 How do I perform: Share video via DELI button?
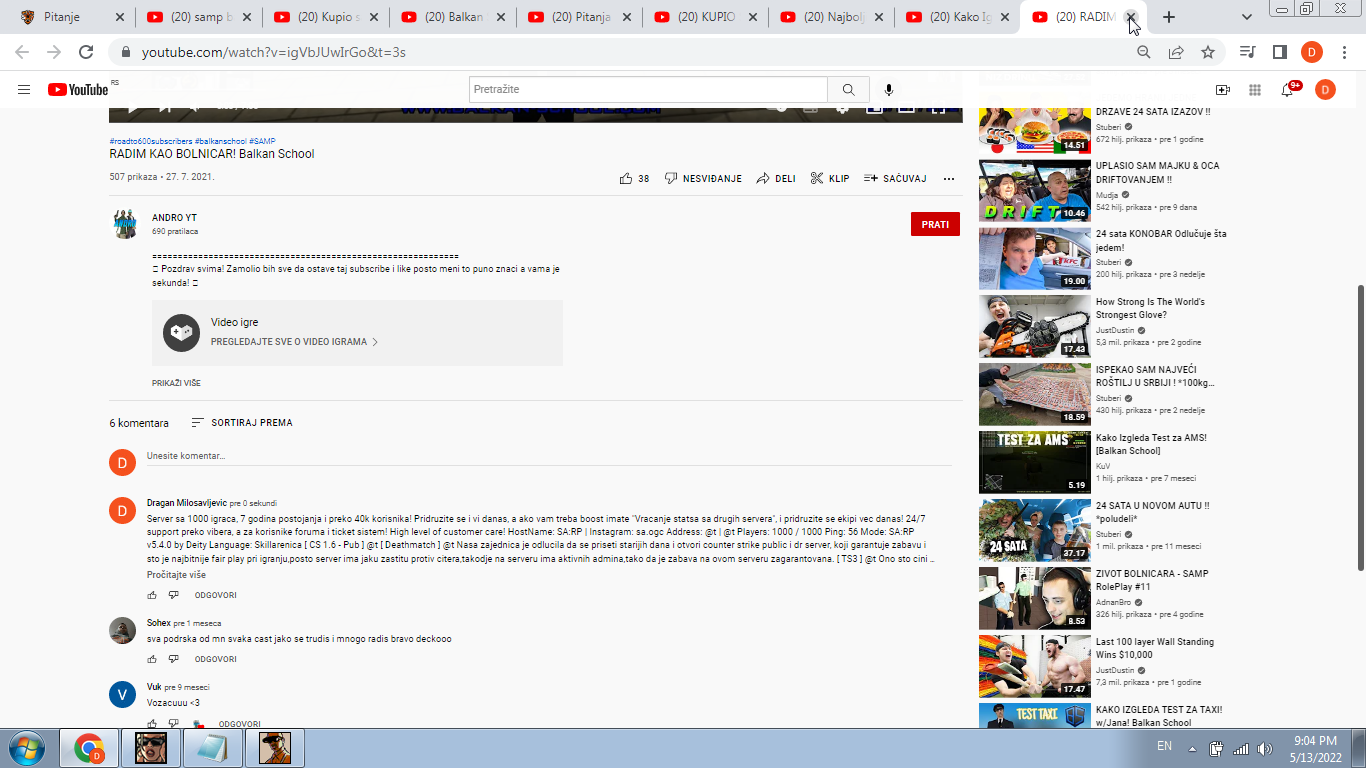(x=776, y=179)
